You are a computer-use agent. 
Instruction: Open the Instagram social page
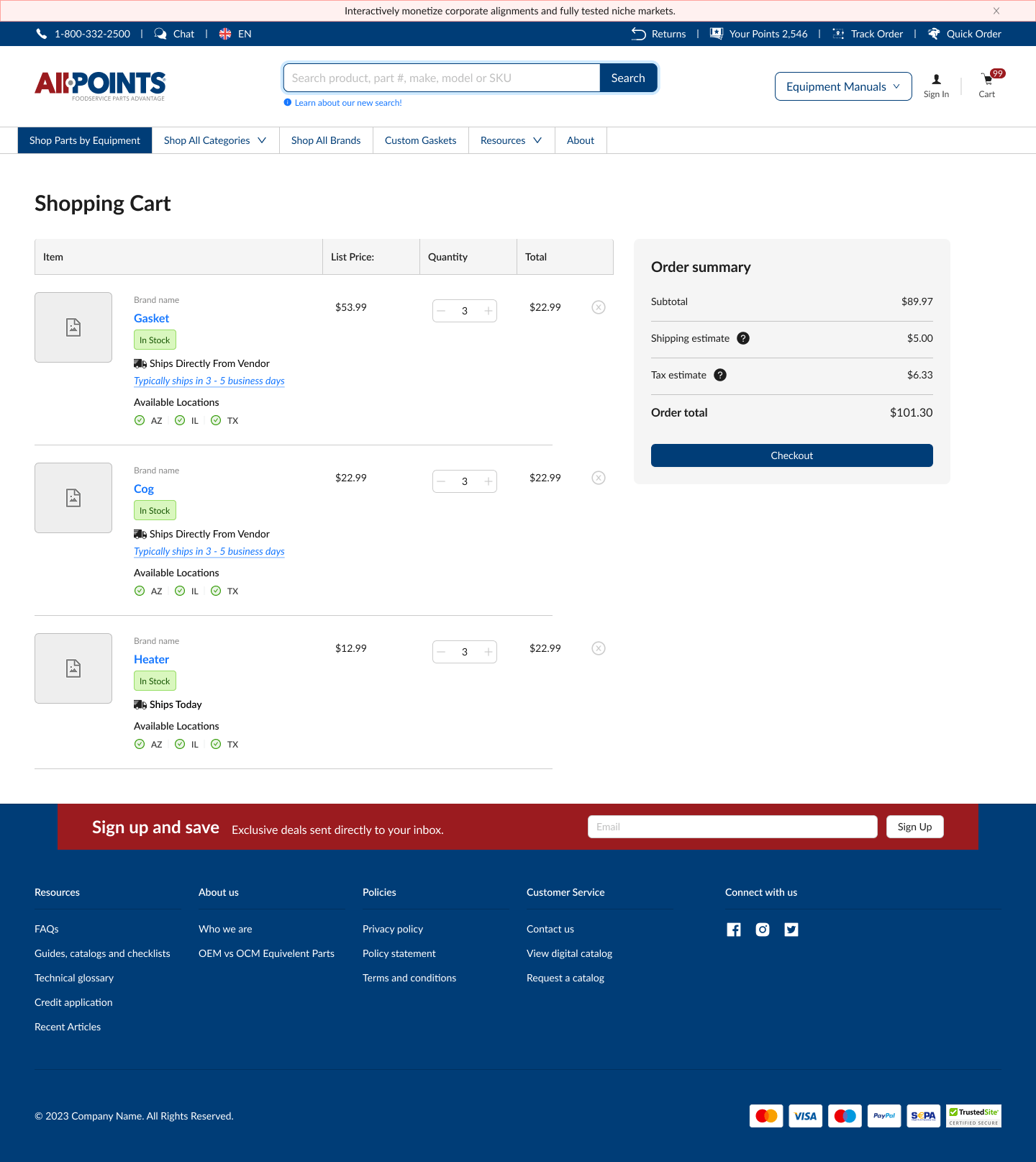point(762,930)
